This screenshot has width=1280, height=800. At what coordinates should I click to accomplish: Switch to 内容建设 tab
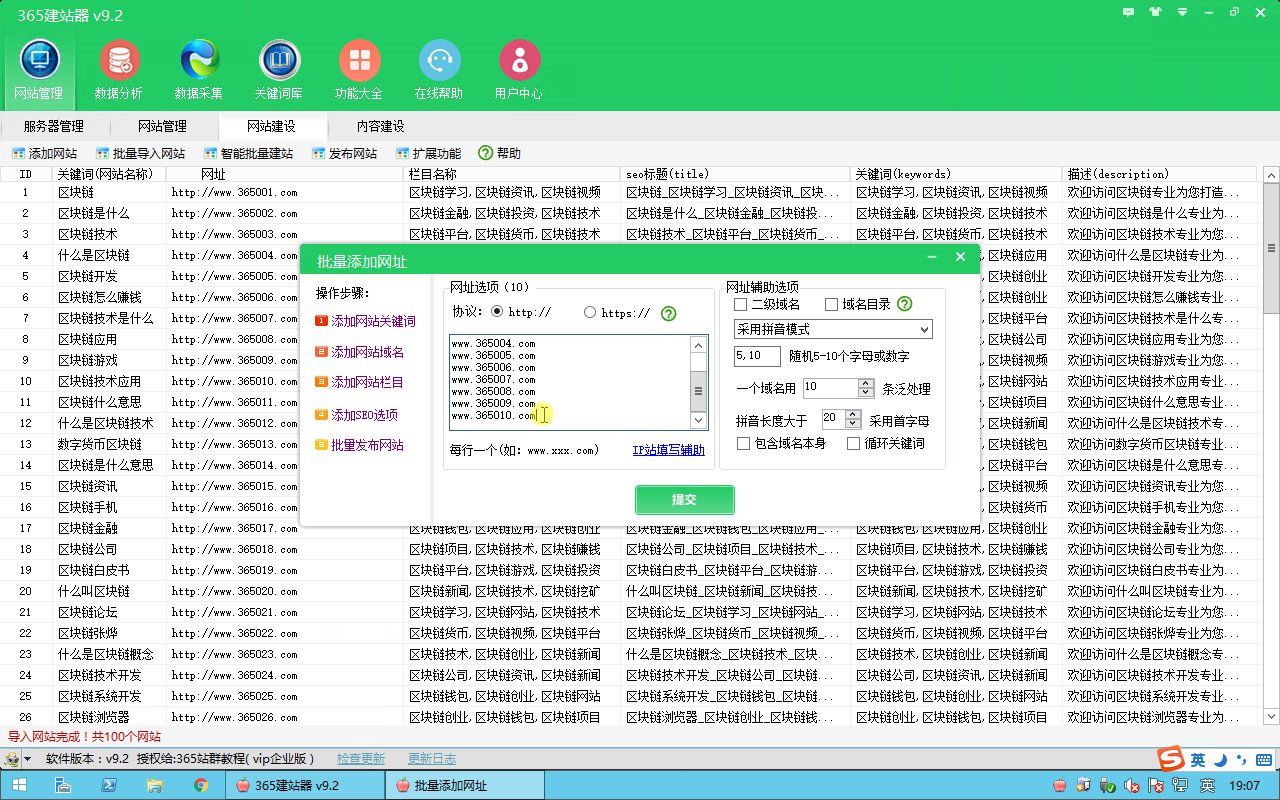pyautogui.click(x=381, y=126)
